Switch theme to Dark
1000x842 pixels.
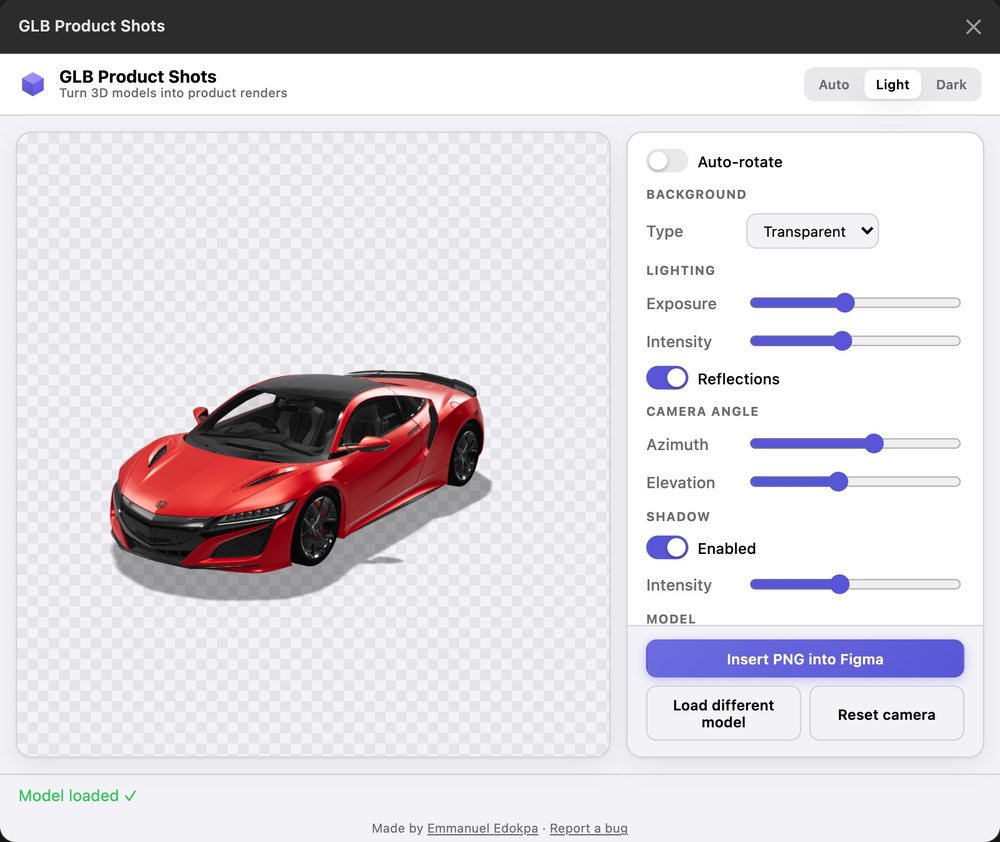point(950,84)
